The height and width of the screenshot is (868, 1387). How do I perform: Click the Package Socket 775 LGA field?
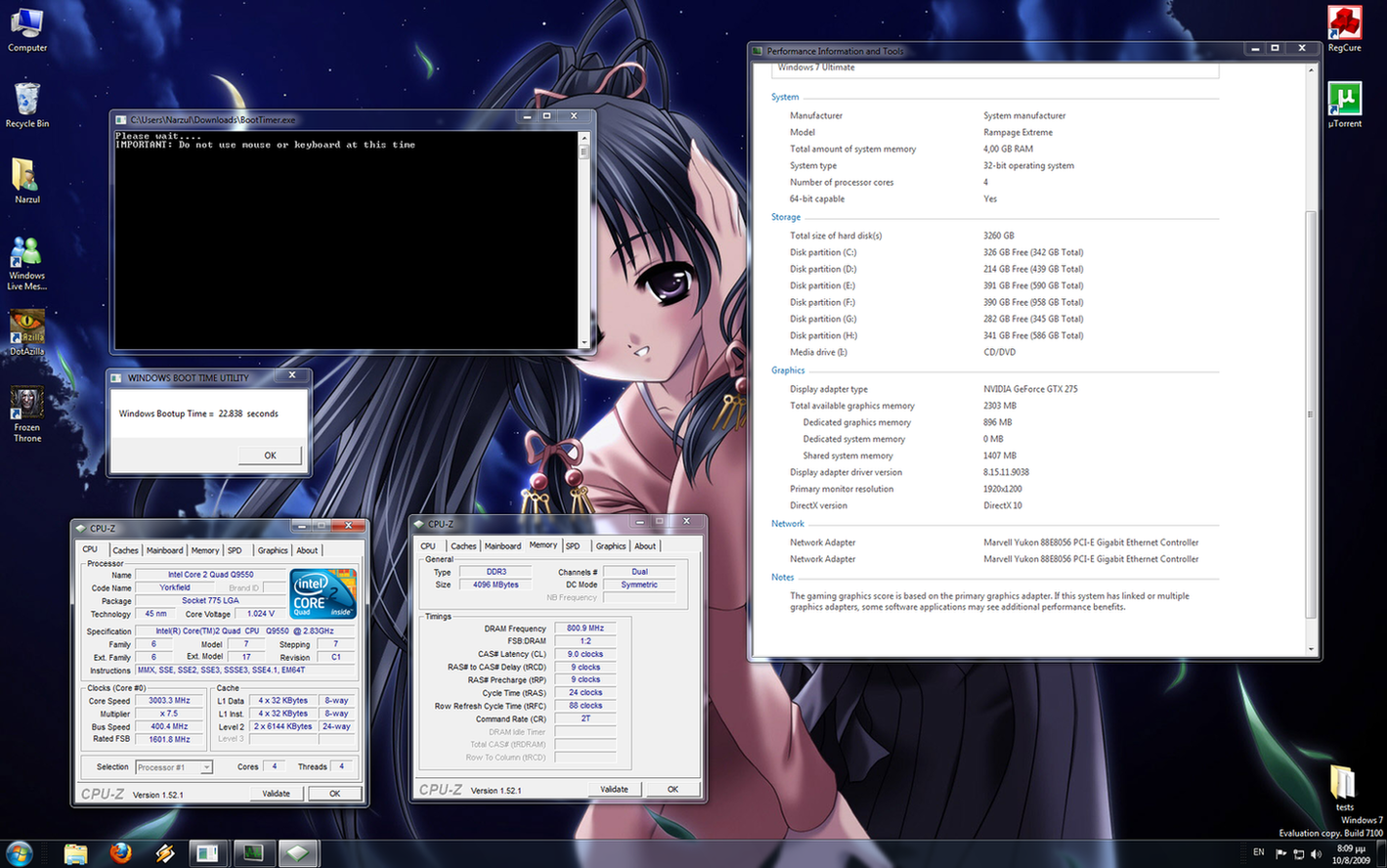click(x=210, y=601)
